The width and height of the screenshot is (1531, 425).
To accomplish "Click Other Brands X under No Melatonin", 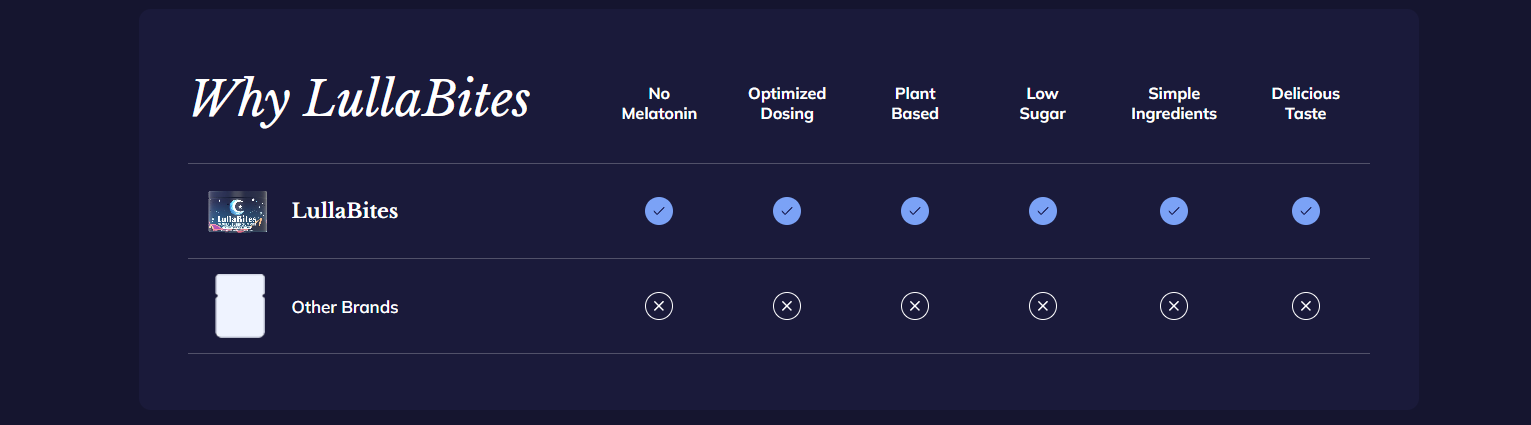I will [x=659, y=306].
